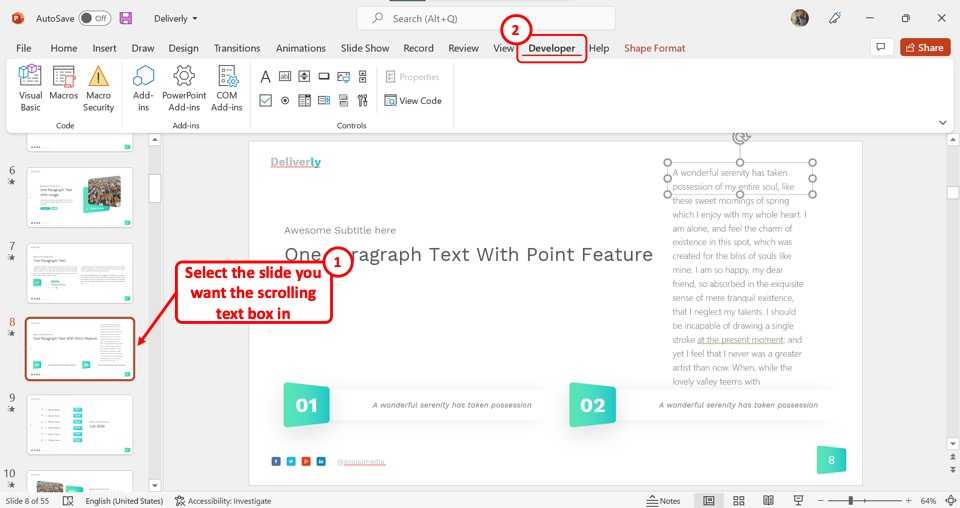Open the COM Add-ins dialog
This screenshot has height=508, width=960.
coord(227,88)
